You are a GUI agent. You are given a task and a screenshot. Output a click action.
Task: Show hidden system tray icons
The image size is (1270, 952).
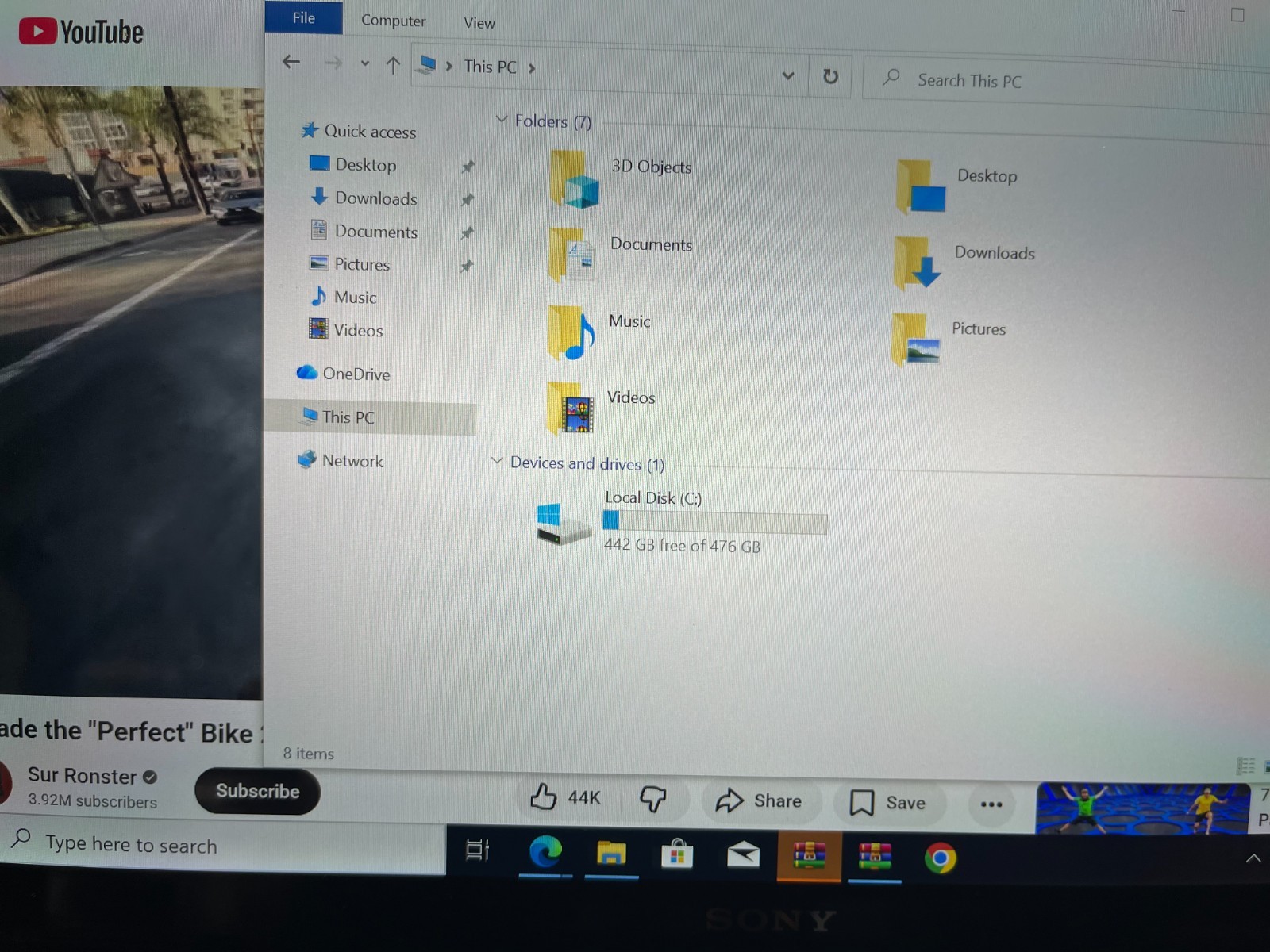click(x=1253, y=858)
